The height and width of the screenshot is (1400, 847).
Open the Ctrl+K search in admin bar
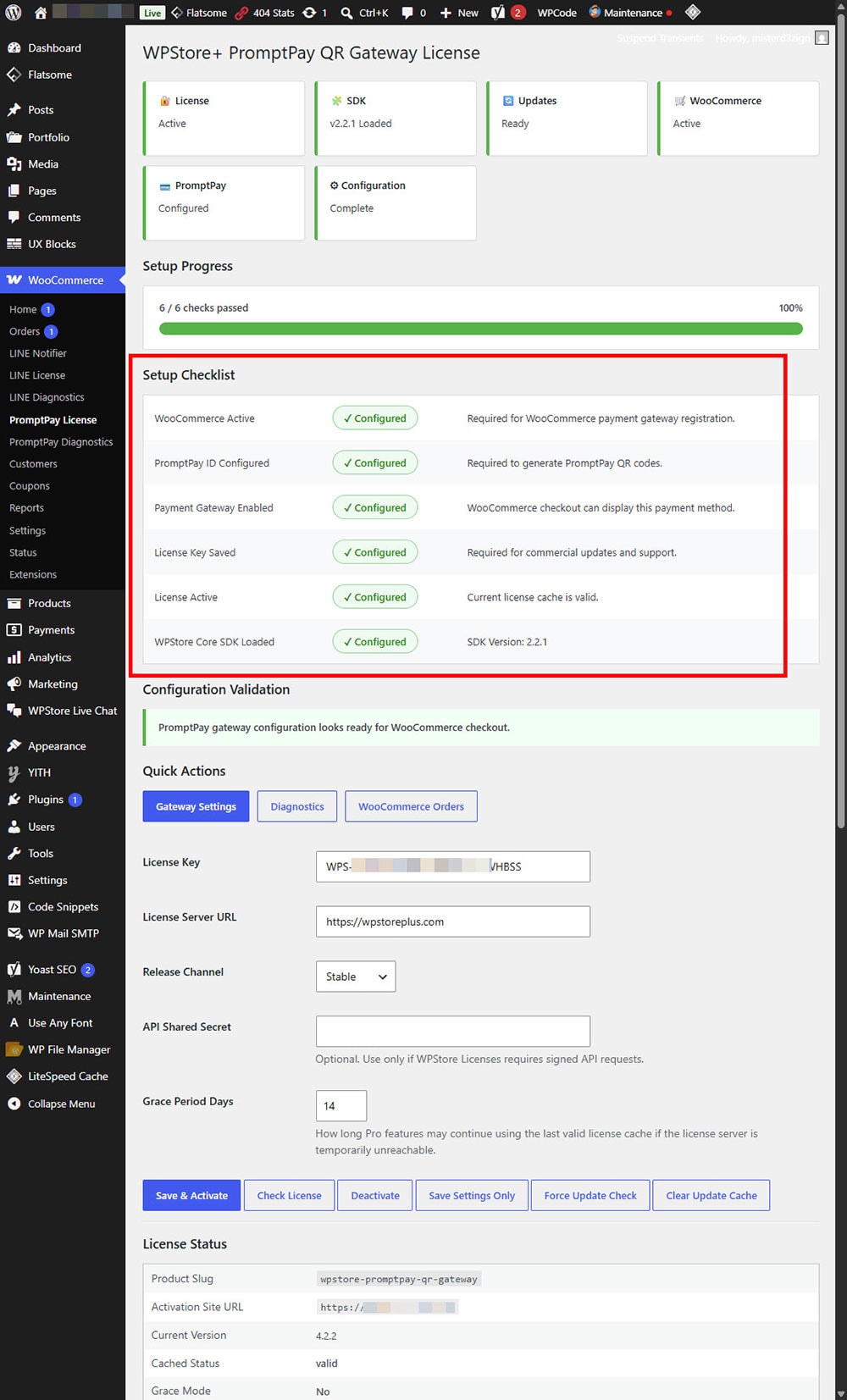coord(364,13)
